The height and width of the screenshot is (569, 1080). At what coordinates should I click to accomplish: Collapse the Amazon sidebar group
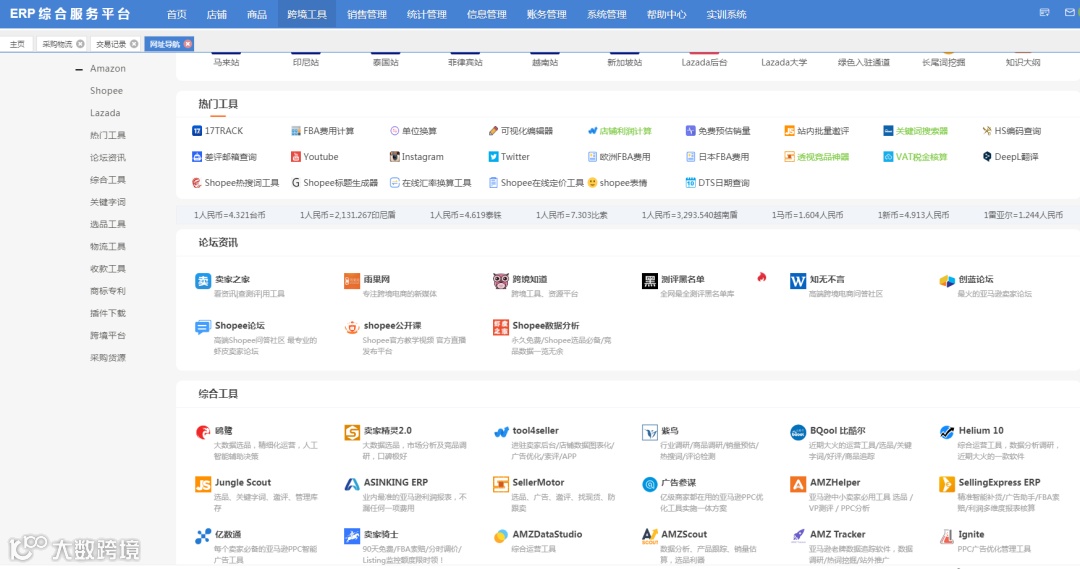[x=79, y=69]
